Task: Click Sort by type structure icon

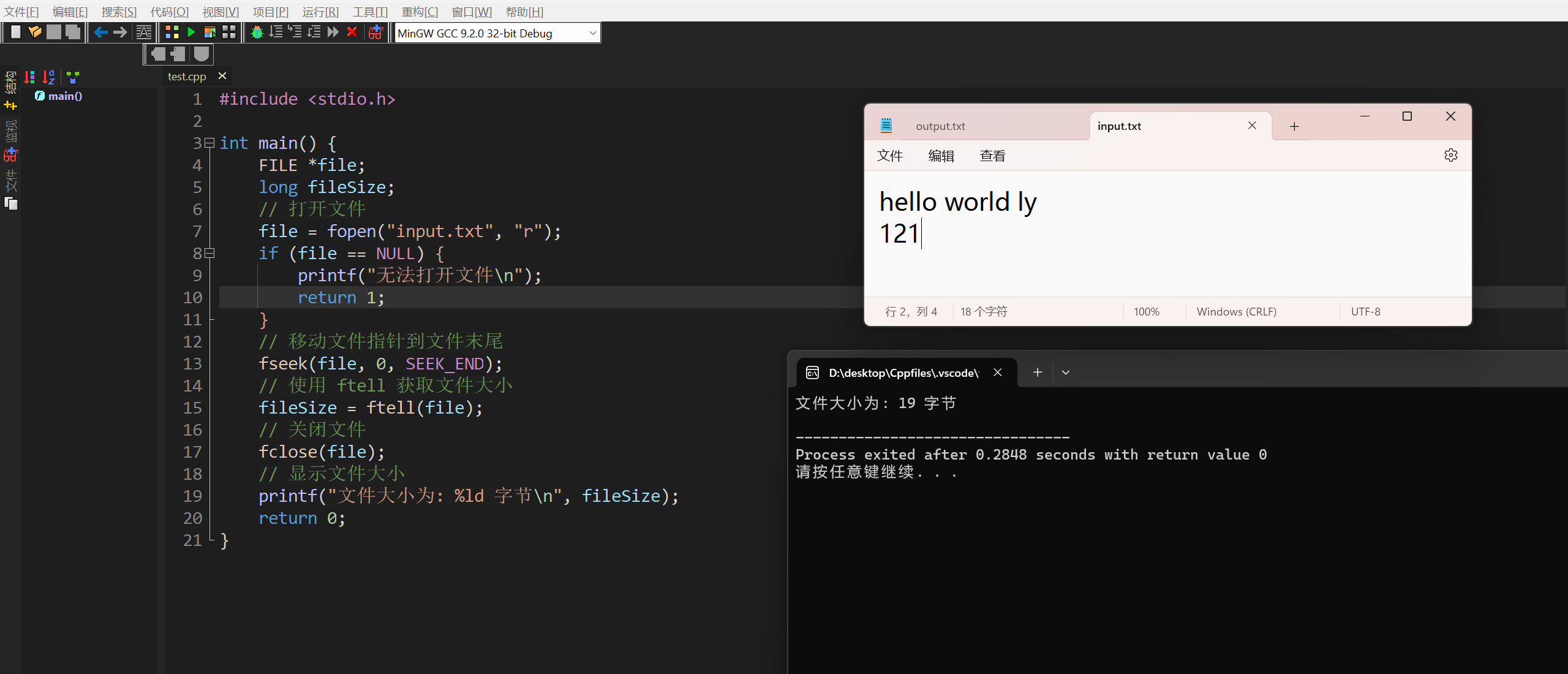Action: pos(29,77)
